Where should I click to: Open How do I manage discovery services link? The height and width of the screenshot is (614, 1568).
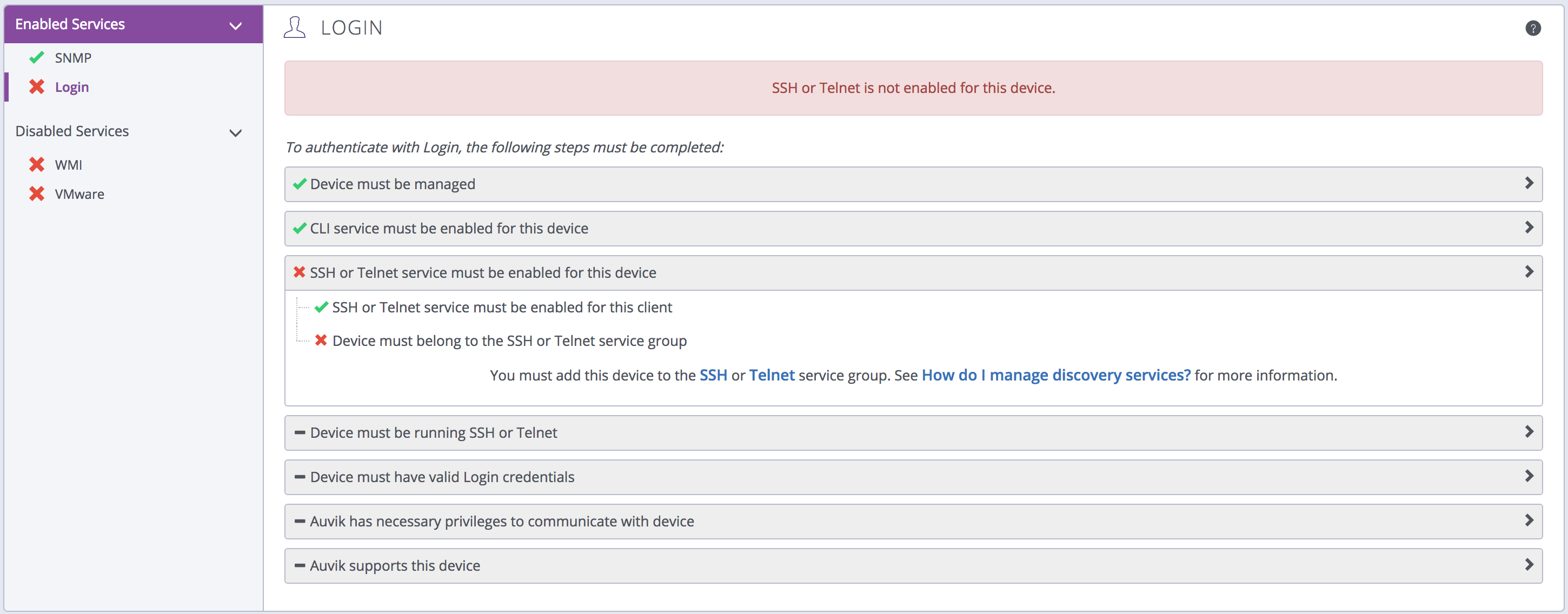(x=1055, y=375)
